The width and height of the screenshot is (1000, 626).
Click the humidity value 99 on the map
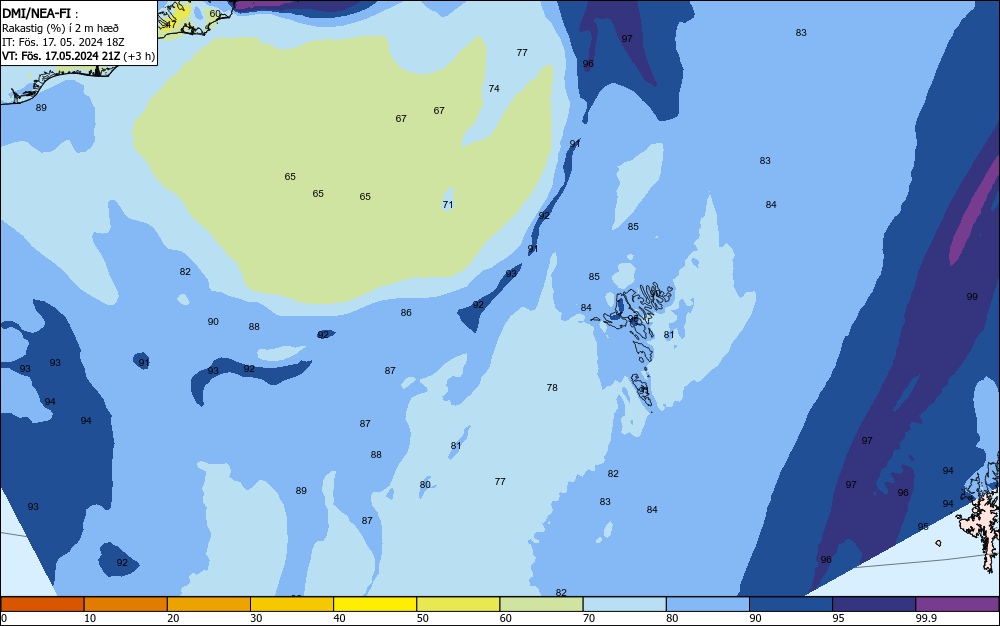tap(972, 296)
